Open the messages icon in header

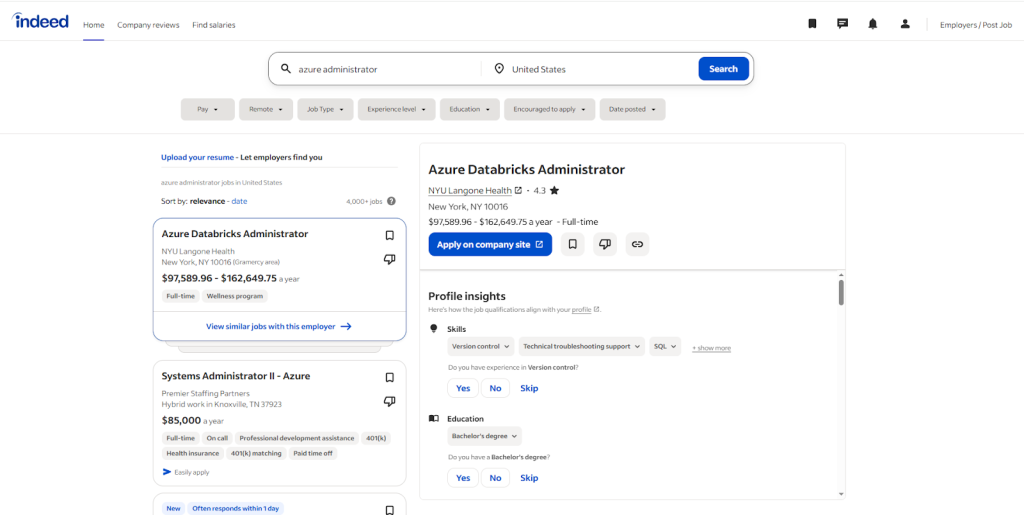pos(842,24)
